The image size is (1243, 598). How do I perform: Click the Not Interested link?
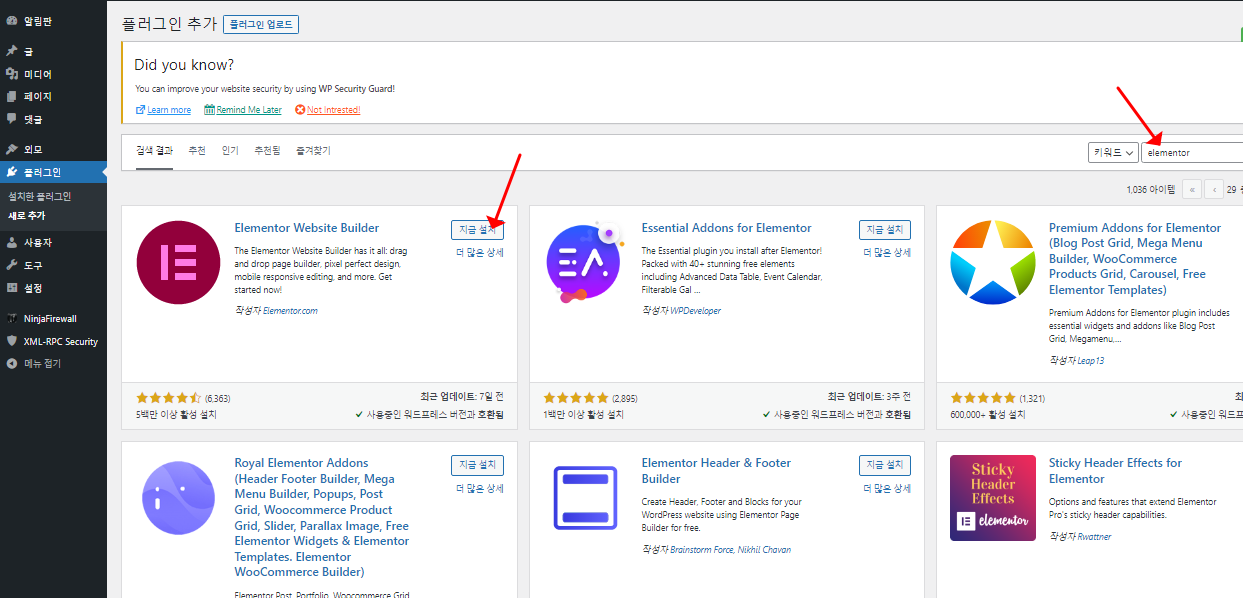(334, 110)
